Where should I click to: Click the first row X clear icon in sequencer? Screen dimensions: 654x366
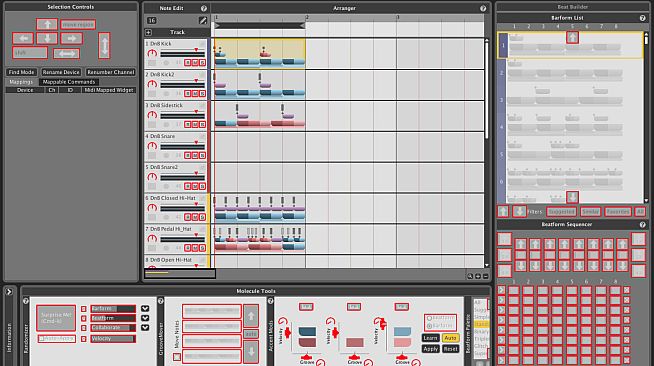pyautogui.click(x=626, y=290)
